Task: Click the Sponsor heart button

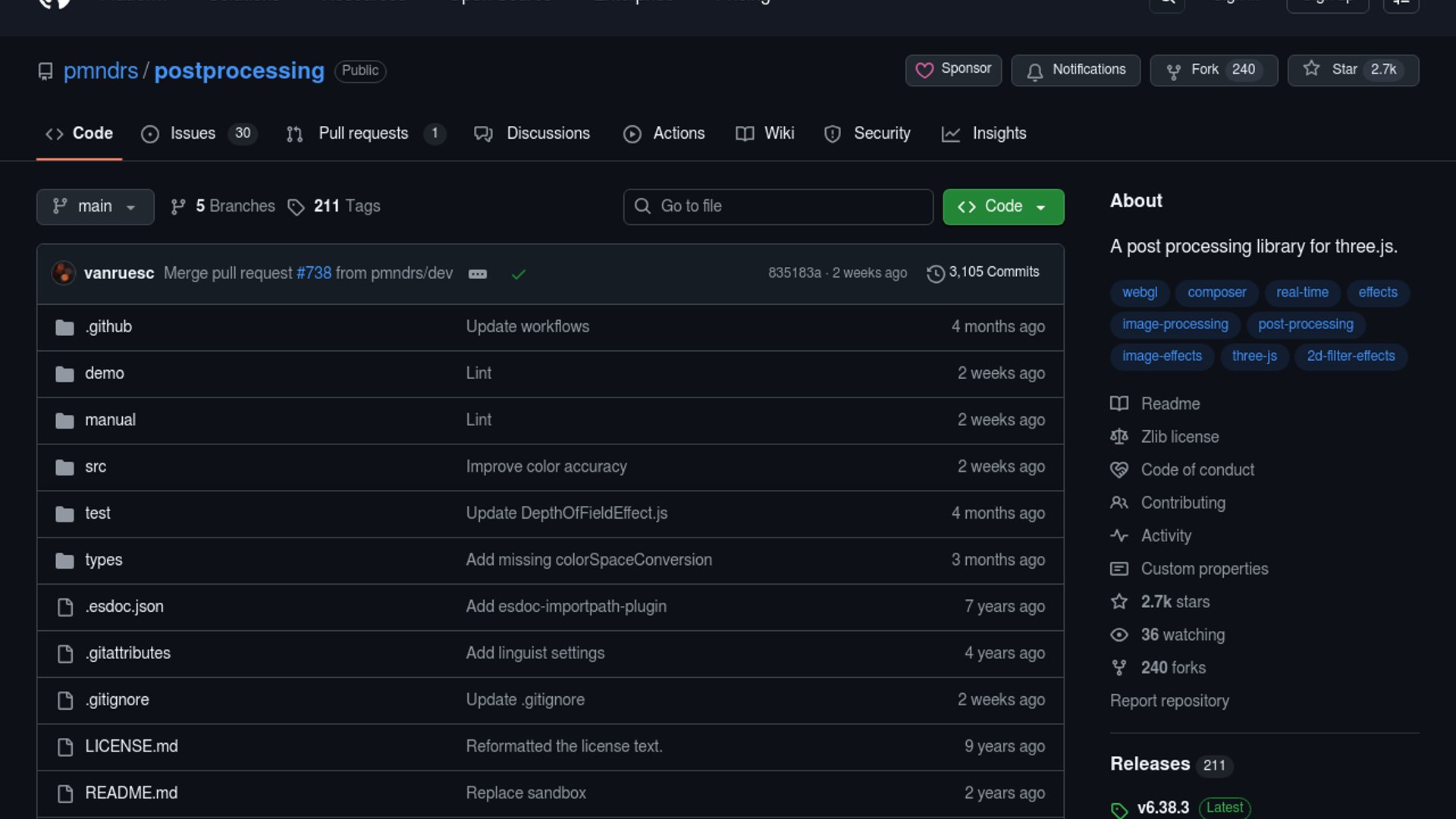Action: click(x=953, y=70)
